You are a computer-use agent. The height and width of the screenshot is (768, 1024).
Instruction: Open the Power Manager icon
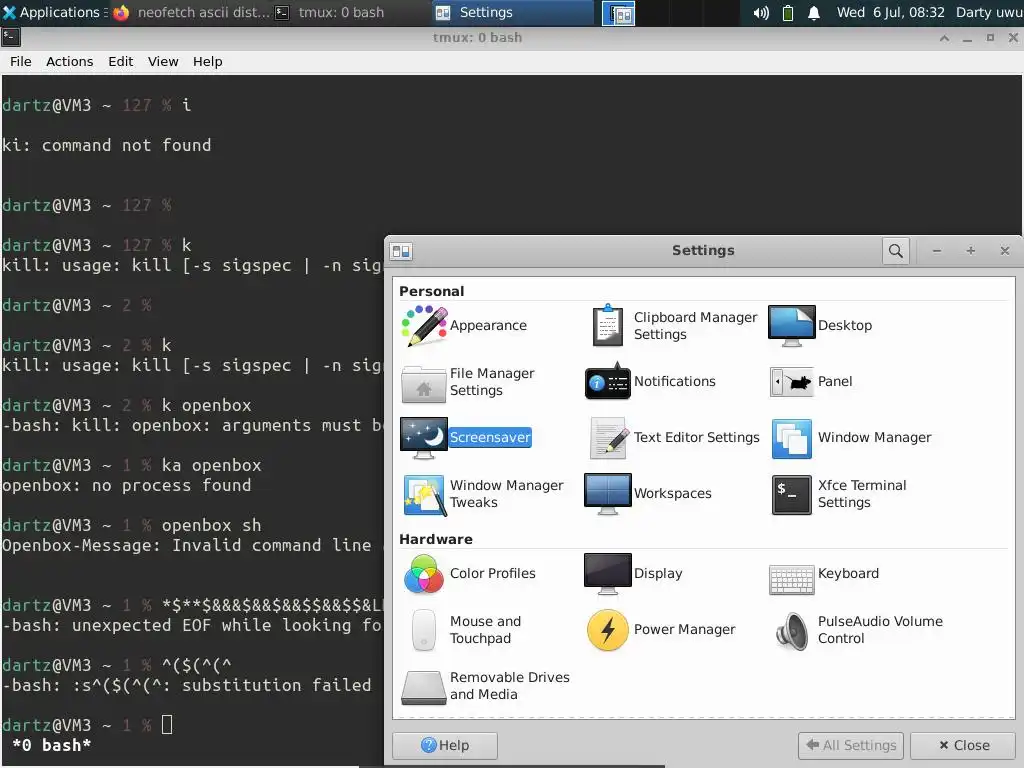[608, 630]
